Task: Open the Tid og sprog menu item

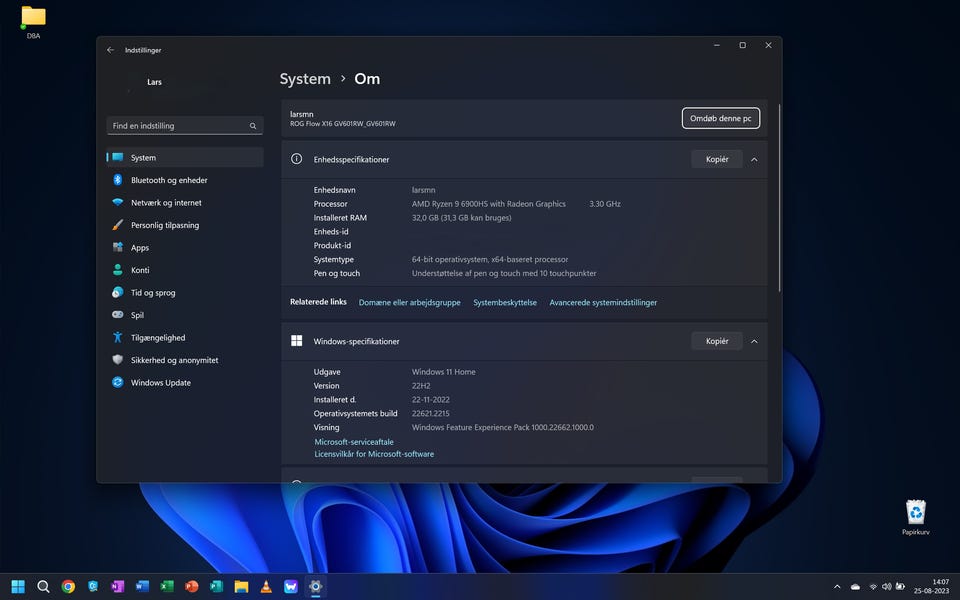Action: point(152,293)
